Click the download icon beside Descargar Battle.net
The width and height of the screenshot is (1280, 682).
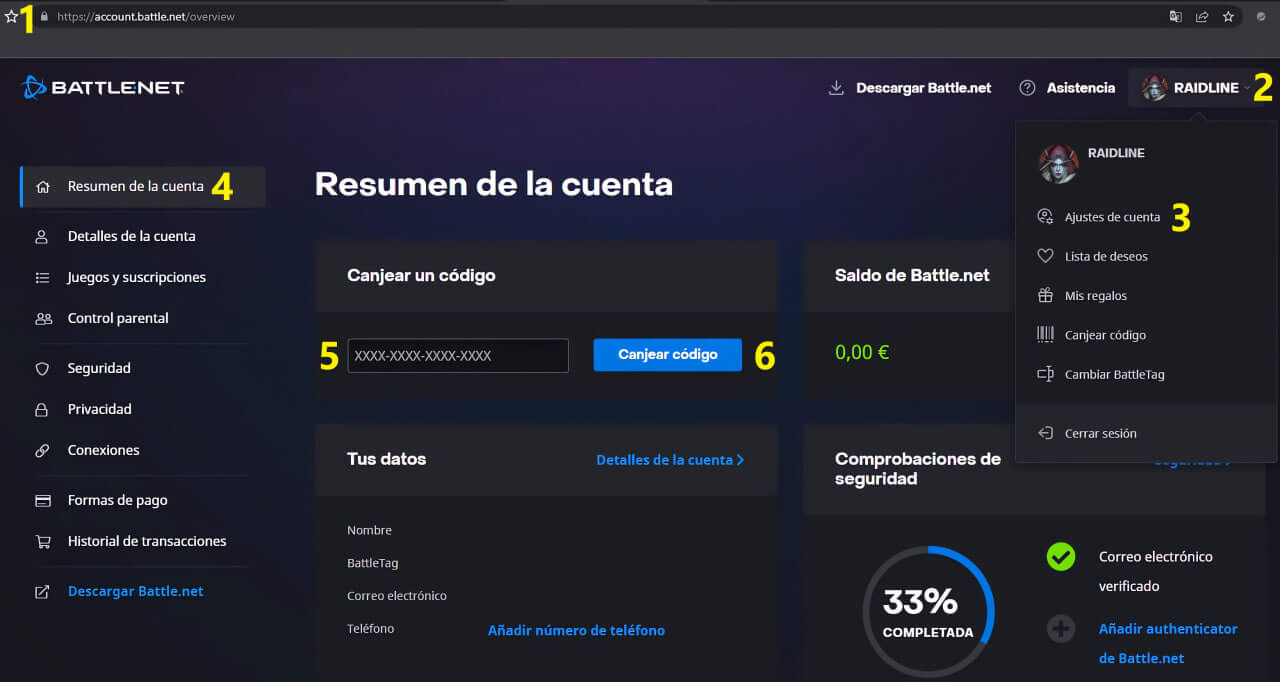pos(836,88)
